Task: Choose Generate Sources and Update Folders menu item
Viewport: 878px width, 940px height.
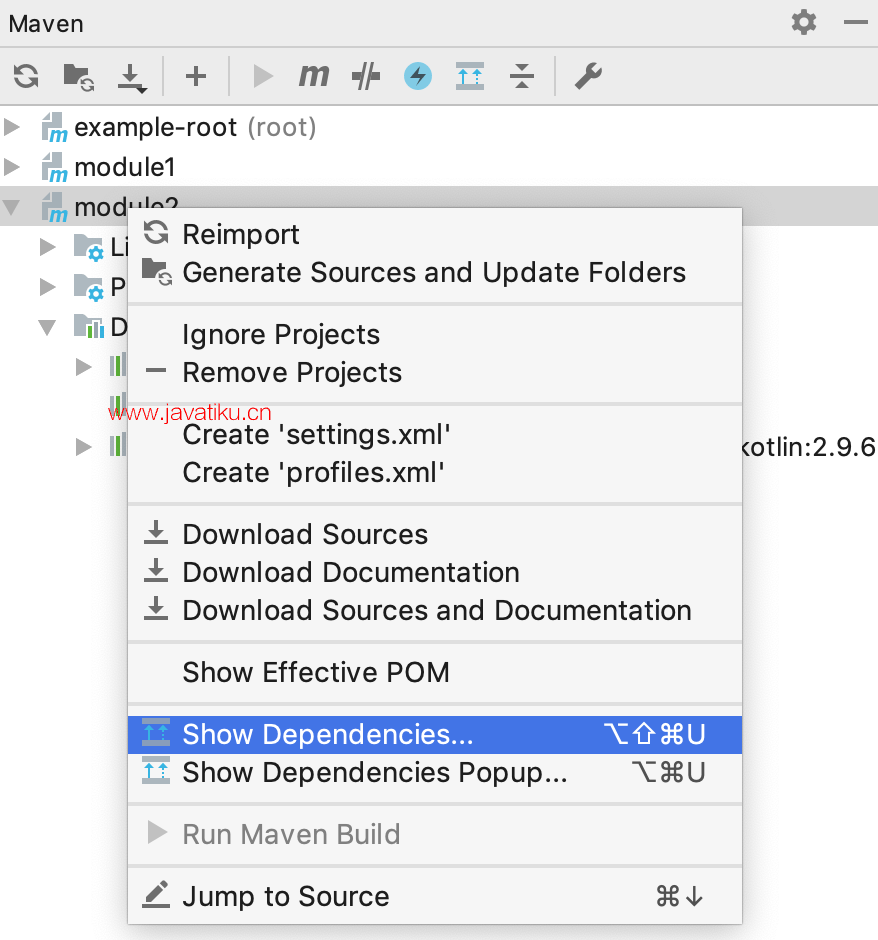Action: click(435, 272)
